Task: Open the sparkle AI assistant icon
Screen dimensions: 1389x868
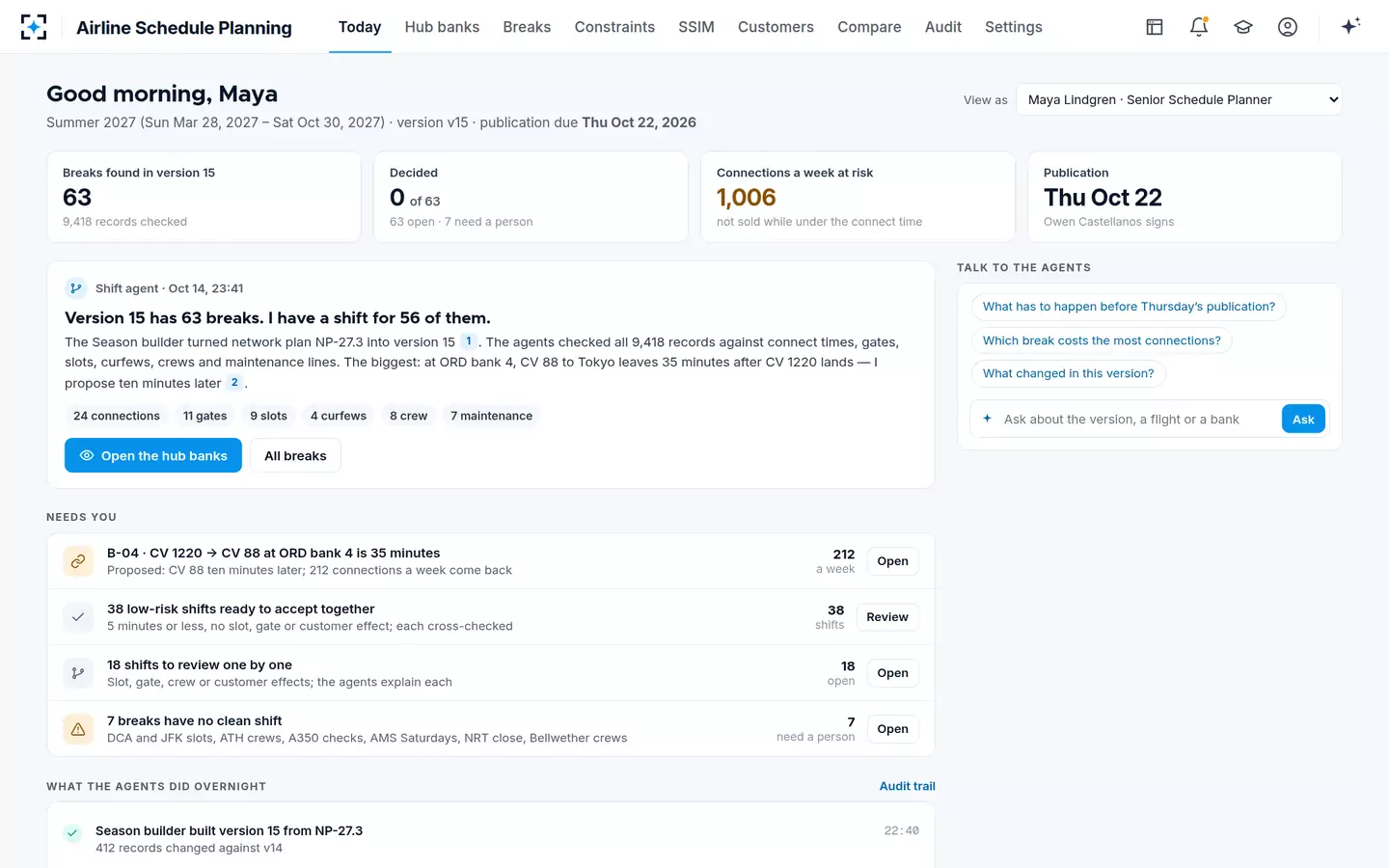Action: pyautogui.click(x=1350, y=26)
